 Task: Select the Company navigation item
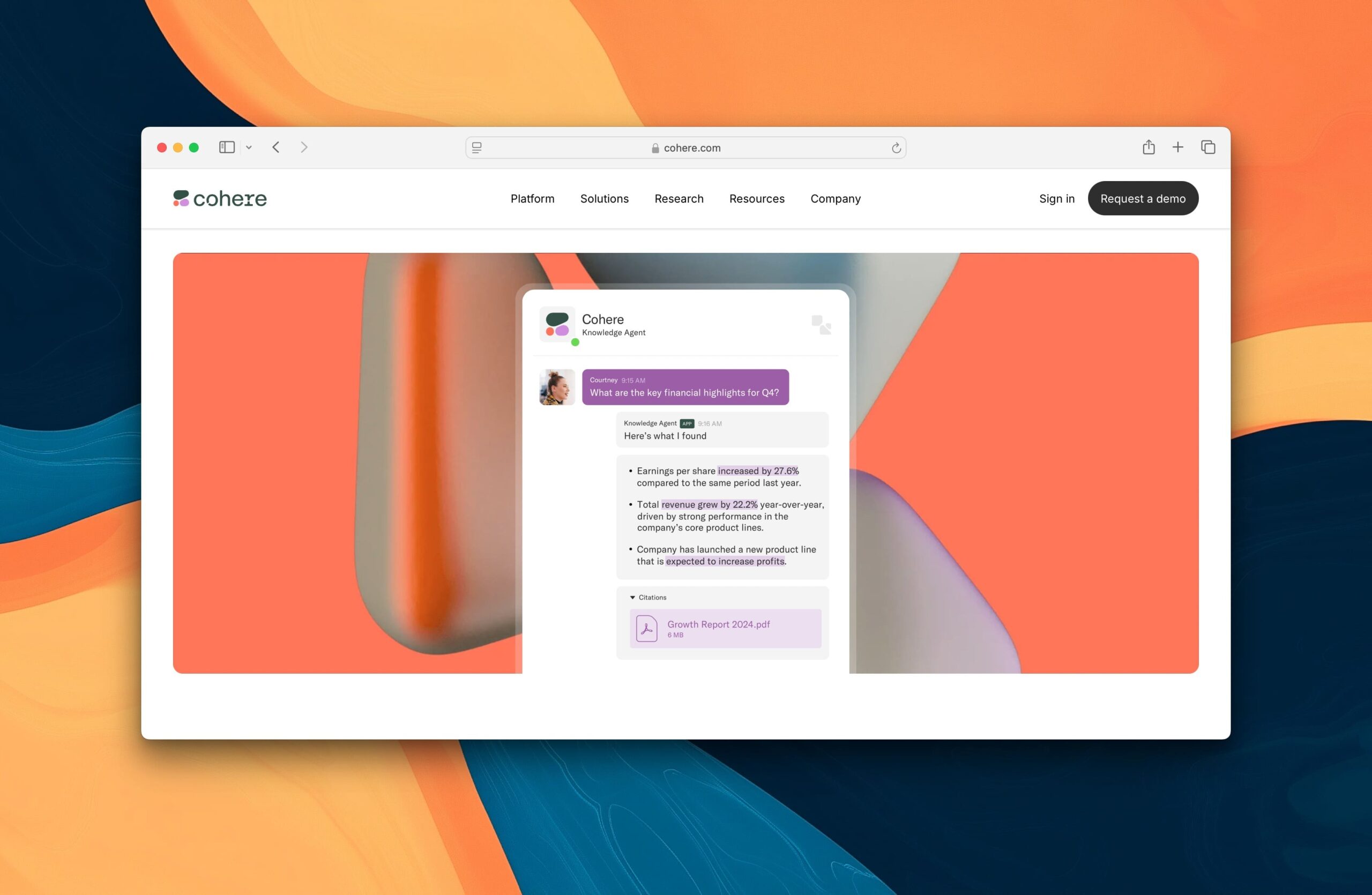836,198
